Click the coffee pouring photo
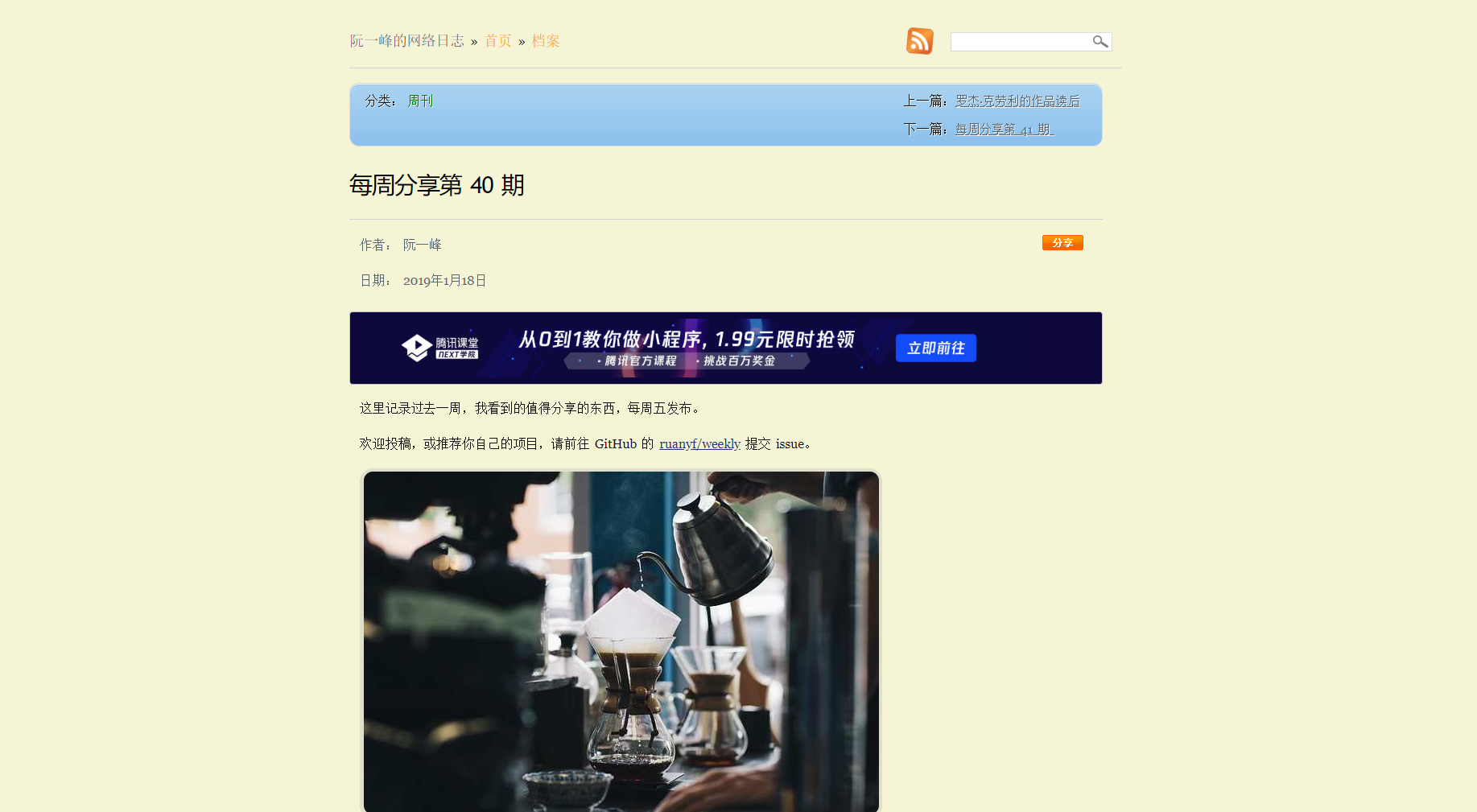The height and width of the screenshot is (812, 1477). coord(621,641)
